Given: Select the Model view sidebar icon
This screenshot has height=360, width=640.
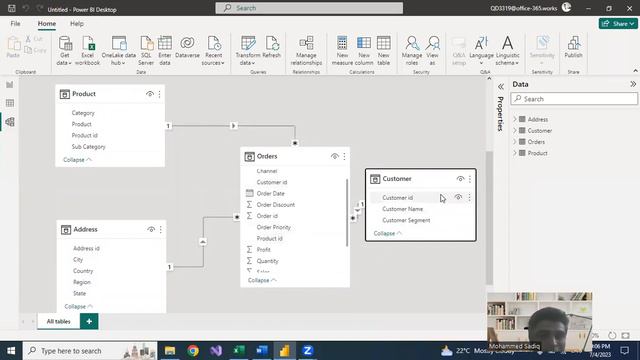Looking at the screenshot, I should point(10,122).
